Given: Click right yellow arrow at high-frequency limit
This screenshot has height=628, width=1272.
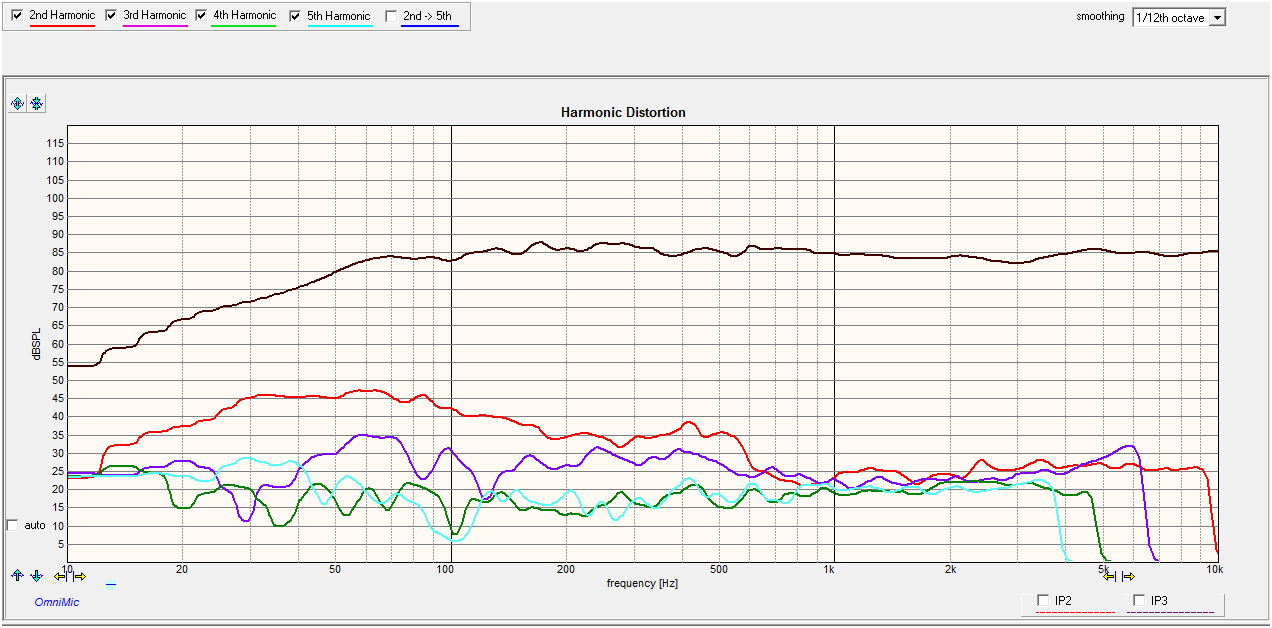Looking at the screenshot, I should click(x=1128, y=576).
